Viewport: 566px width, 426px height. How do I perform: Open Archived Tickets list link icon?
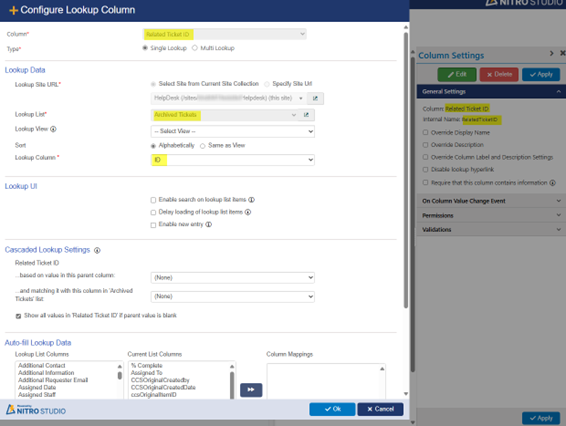pos(306,115)
